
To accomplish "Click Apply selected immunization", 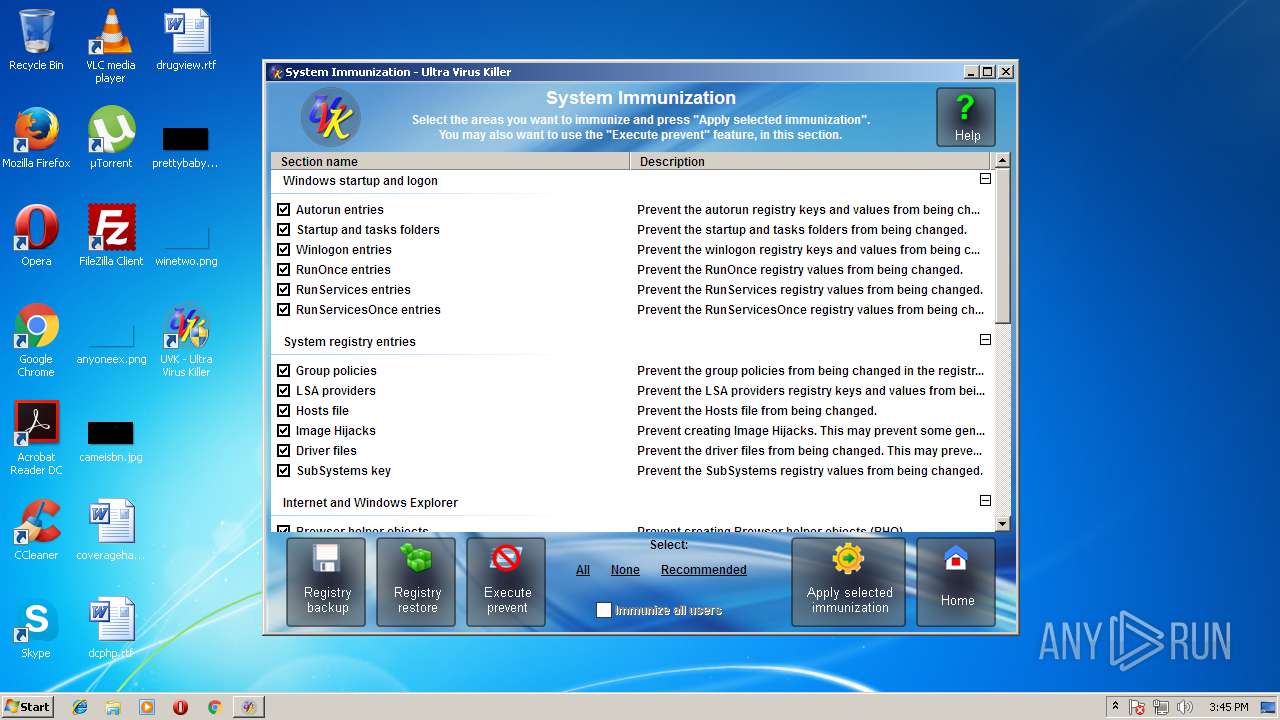I will click(x=849, y=582).
